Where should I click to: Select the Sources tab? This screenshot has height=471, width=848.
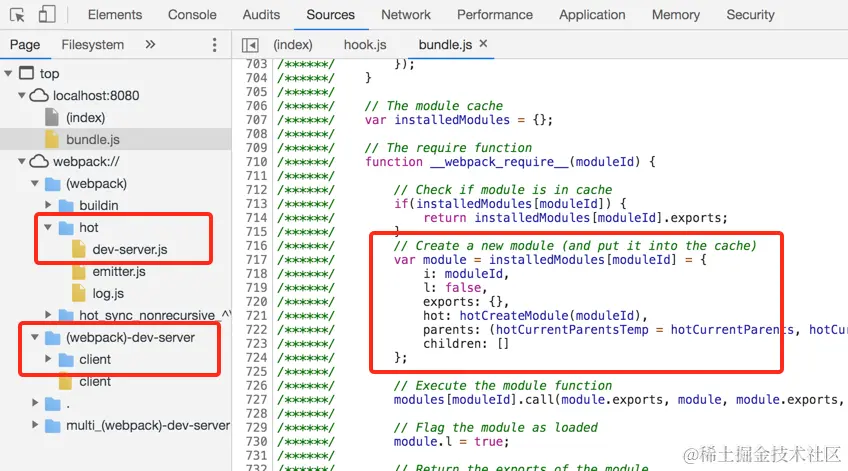coord(330,15)
